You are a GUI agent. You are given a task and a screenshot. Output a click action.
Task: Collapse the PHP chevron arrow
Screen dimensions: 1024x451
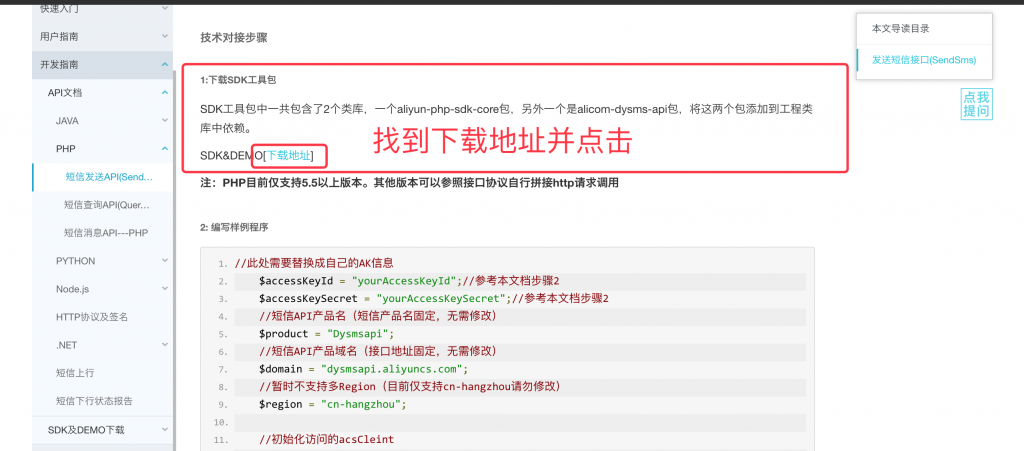pyautogui.click(x=165, y=149)
